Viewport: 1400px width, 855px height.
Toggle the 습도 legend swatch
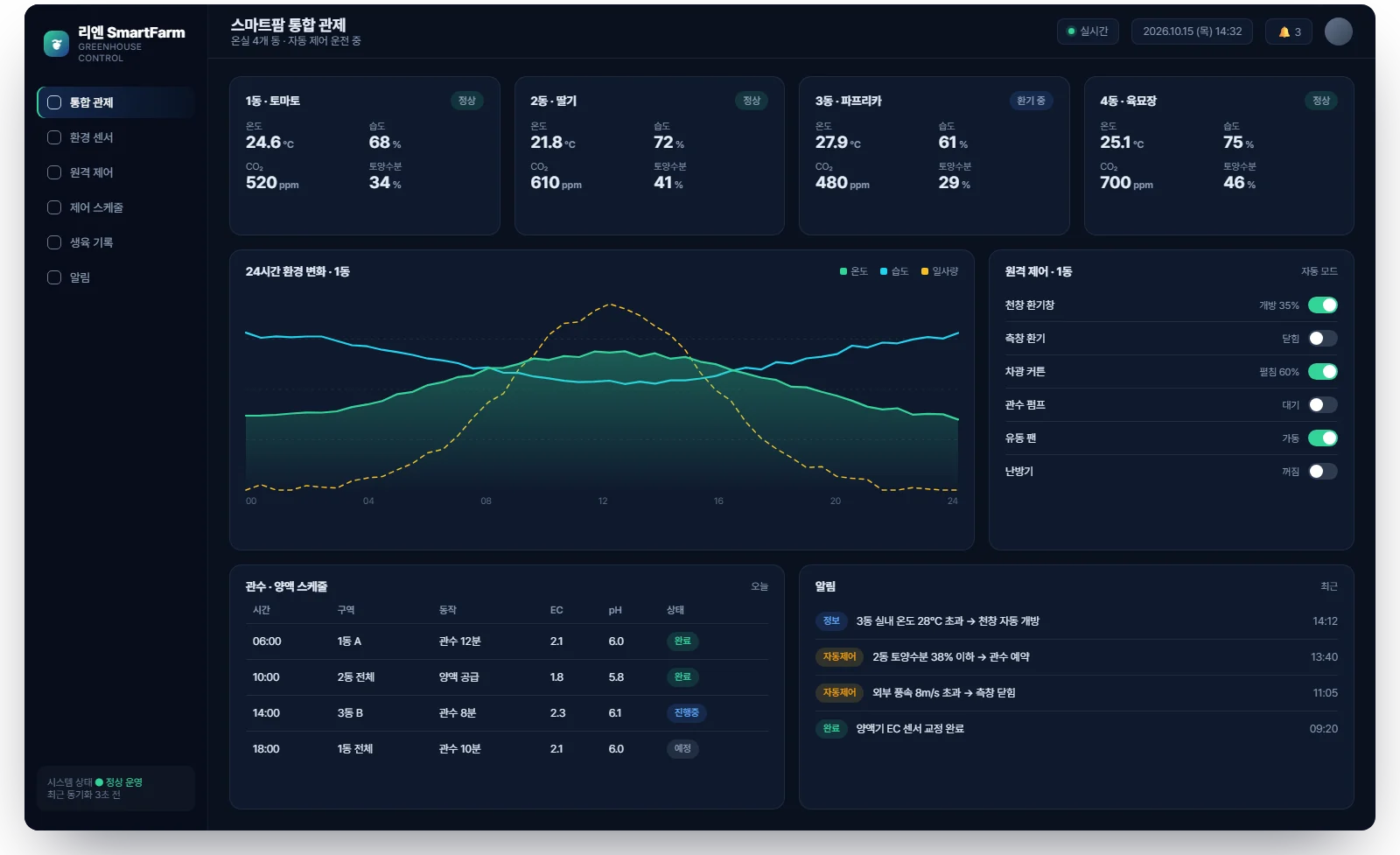coord(884,271)
